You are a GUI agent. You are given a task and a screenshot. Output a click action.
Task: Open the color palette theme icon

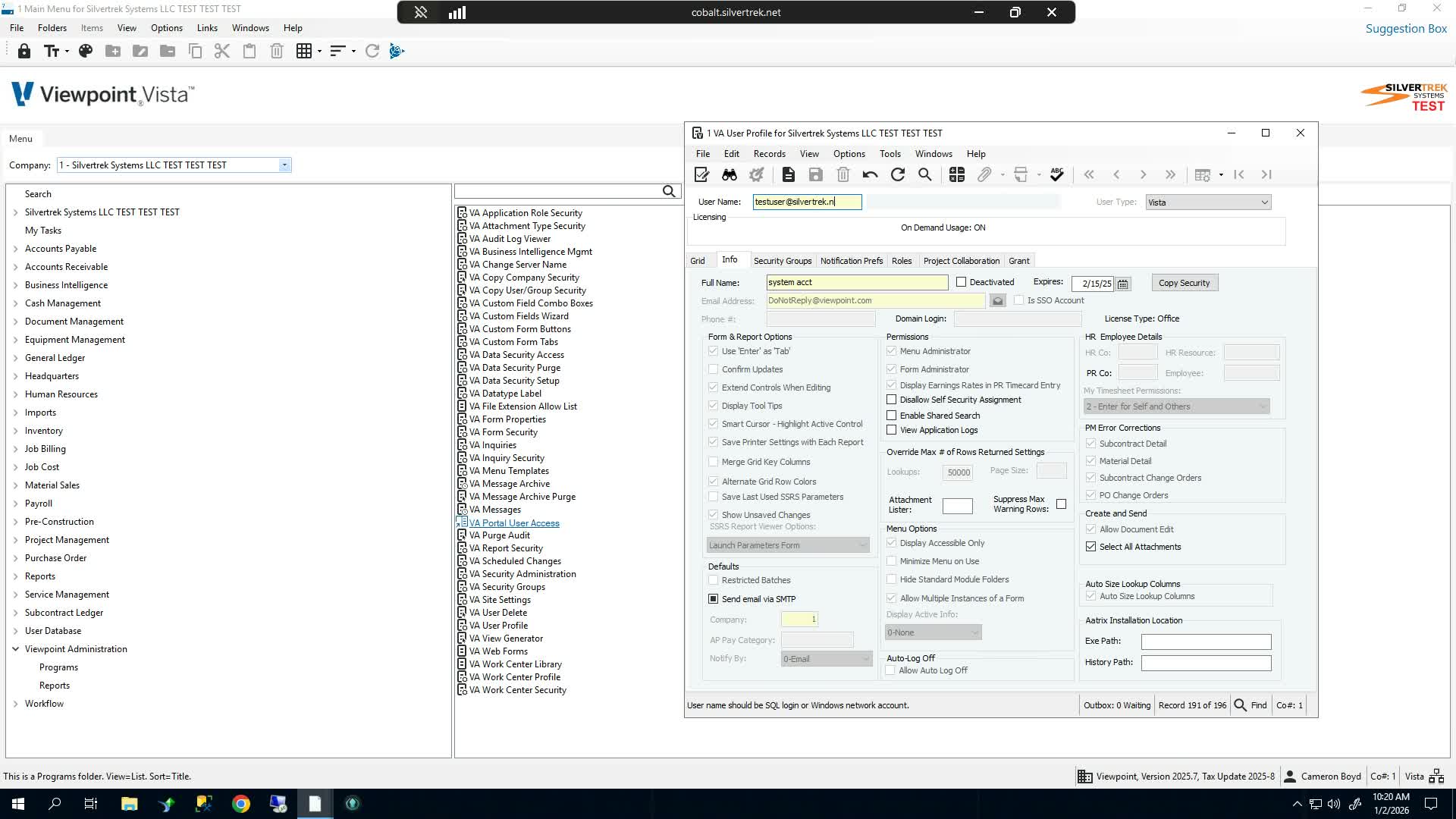(86, 51)
